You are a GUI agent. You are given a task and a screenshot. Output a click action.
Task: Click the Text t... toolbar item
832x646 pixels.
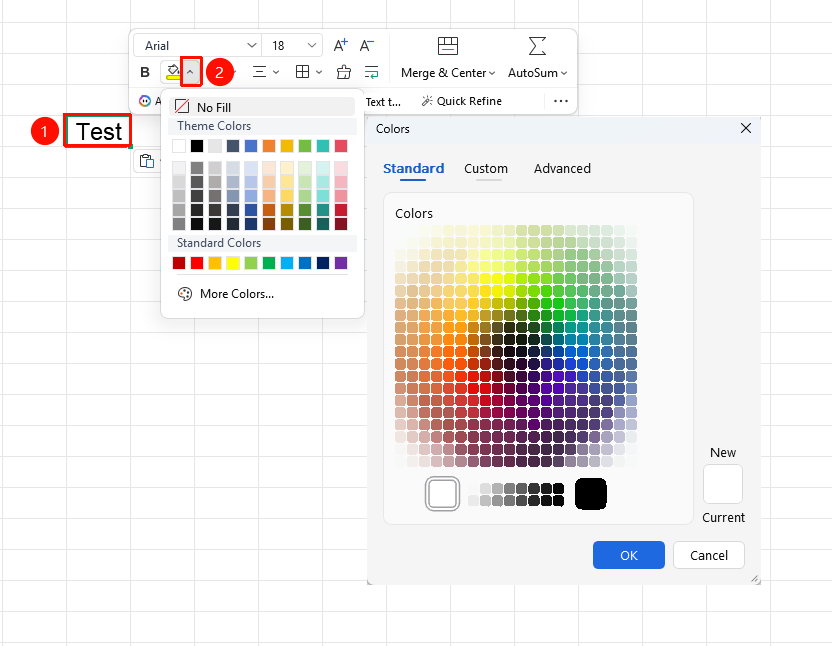(383, 101)
